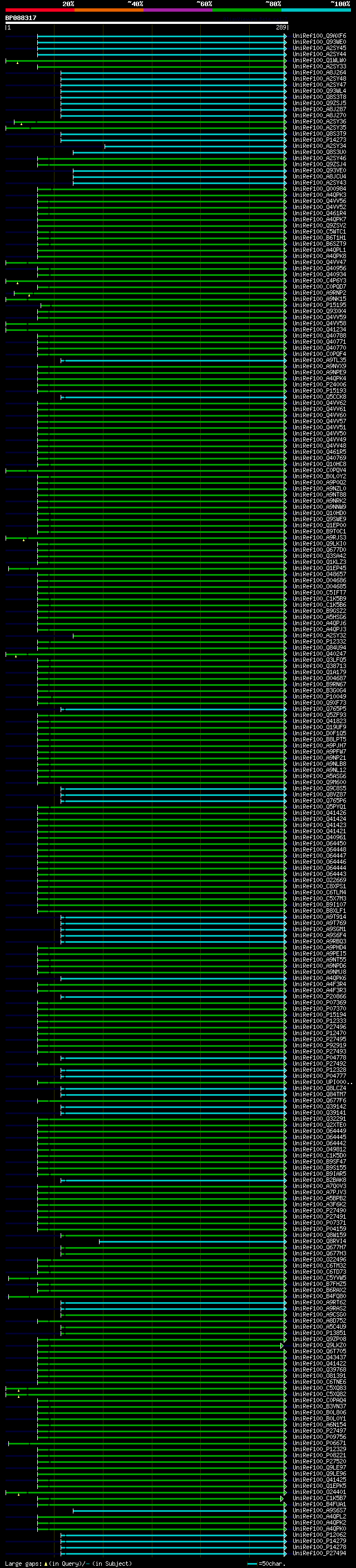Click the UniRef100_A9T914 label
Screen dimensions: 356x1568
click(x=319, y=917)
